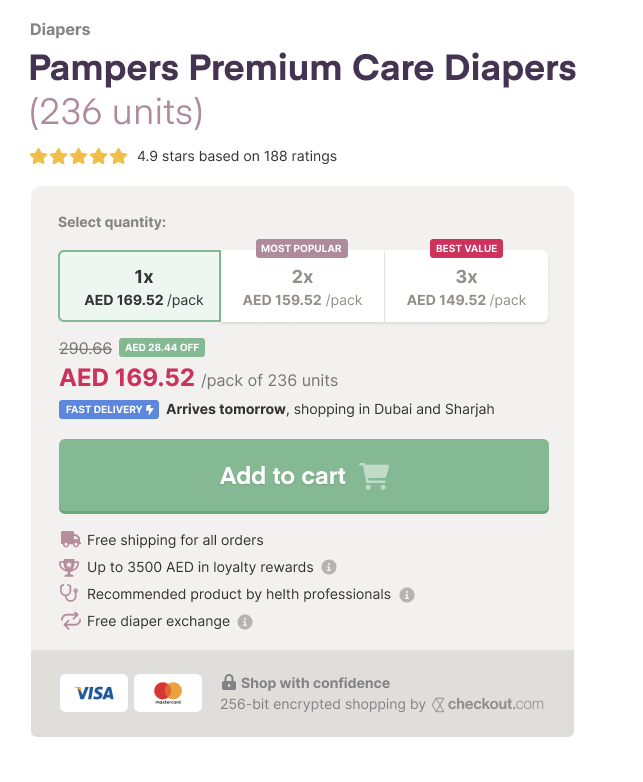Click the shopping cart icon in button
The height and width of the screenshot is (782, 643).
(374, 476)
